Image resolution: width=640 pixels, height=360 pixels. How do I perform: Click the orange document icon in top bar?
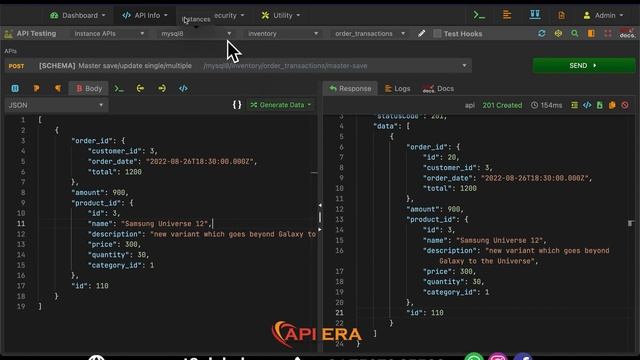pos(562,16)
